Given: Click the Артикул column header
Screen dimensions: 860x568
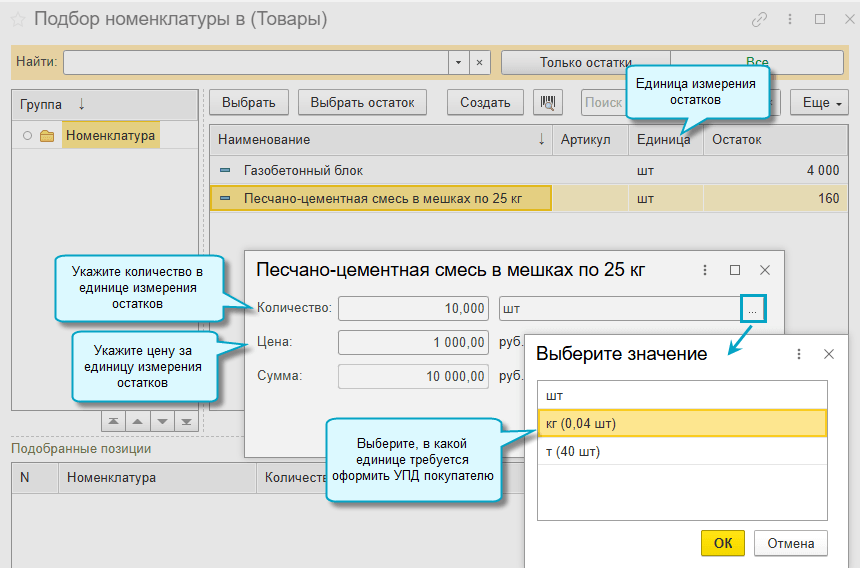Looking at the screenshot, I should click(590, 140).
